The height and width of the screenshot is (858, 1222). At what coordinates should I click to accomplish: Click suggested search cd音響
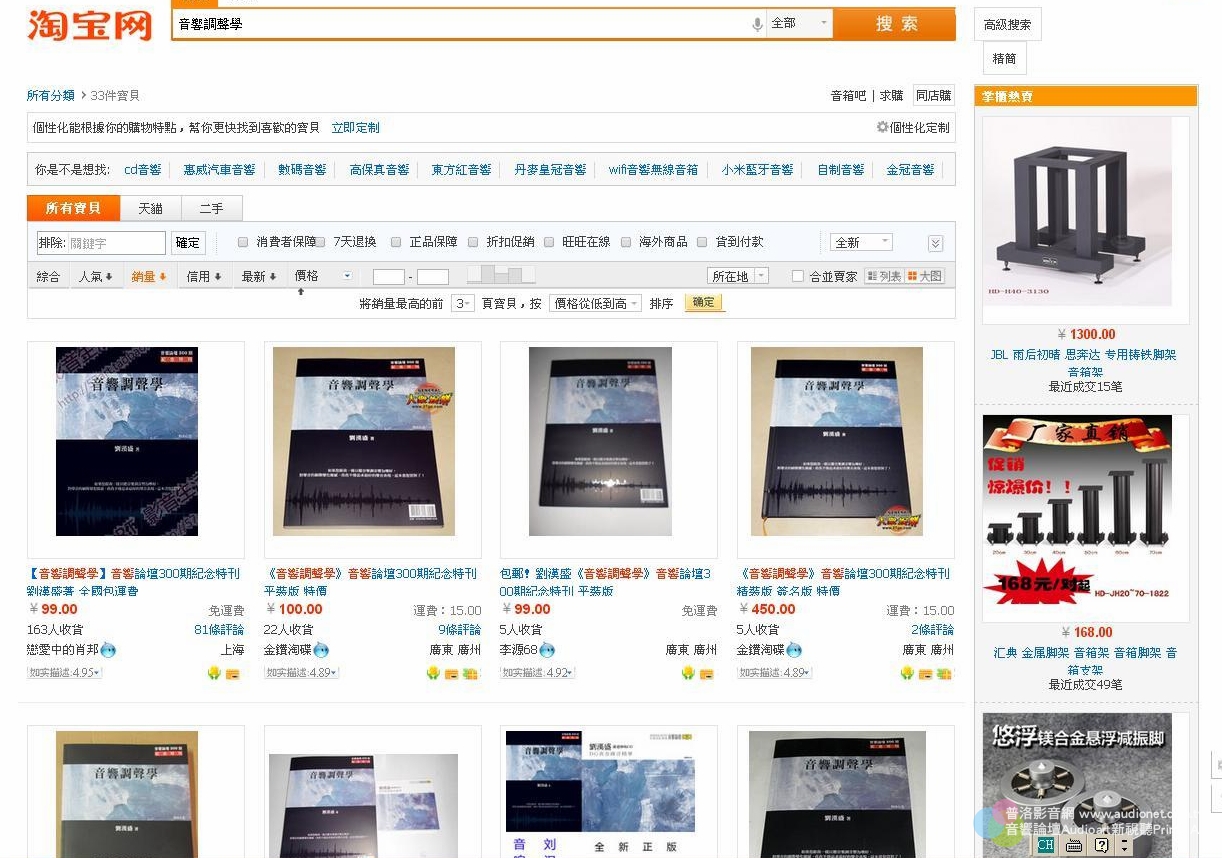143,169
